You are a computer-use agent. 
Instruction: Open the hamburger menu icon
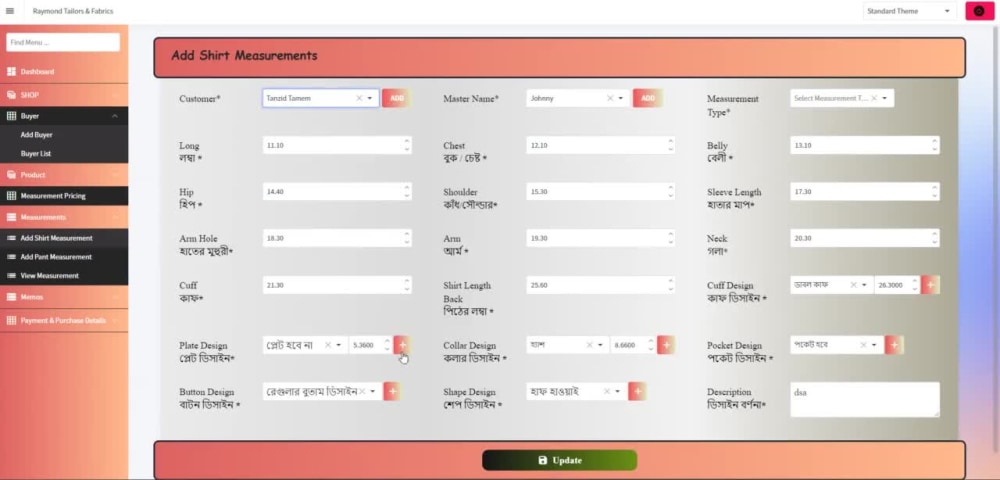(10, 11)
